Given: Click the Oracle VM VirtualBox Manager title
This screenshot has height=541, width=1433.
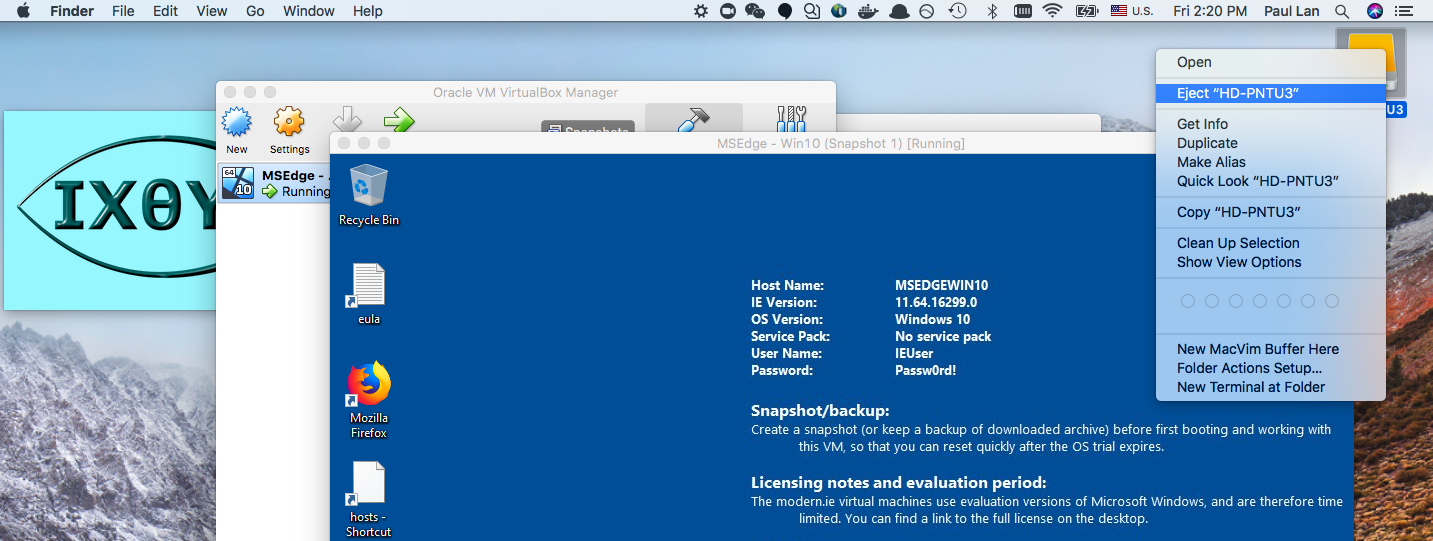Looking at the screenshot, I should coord(525,92).
